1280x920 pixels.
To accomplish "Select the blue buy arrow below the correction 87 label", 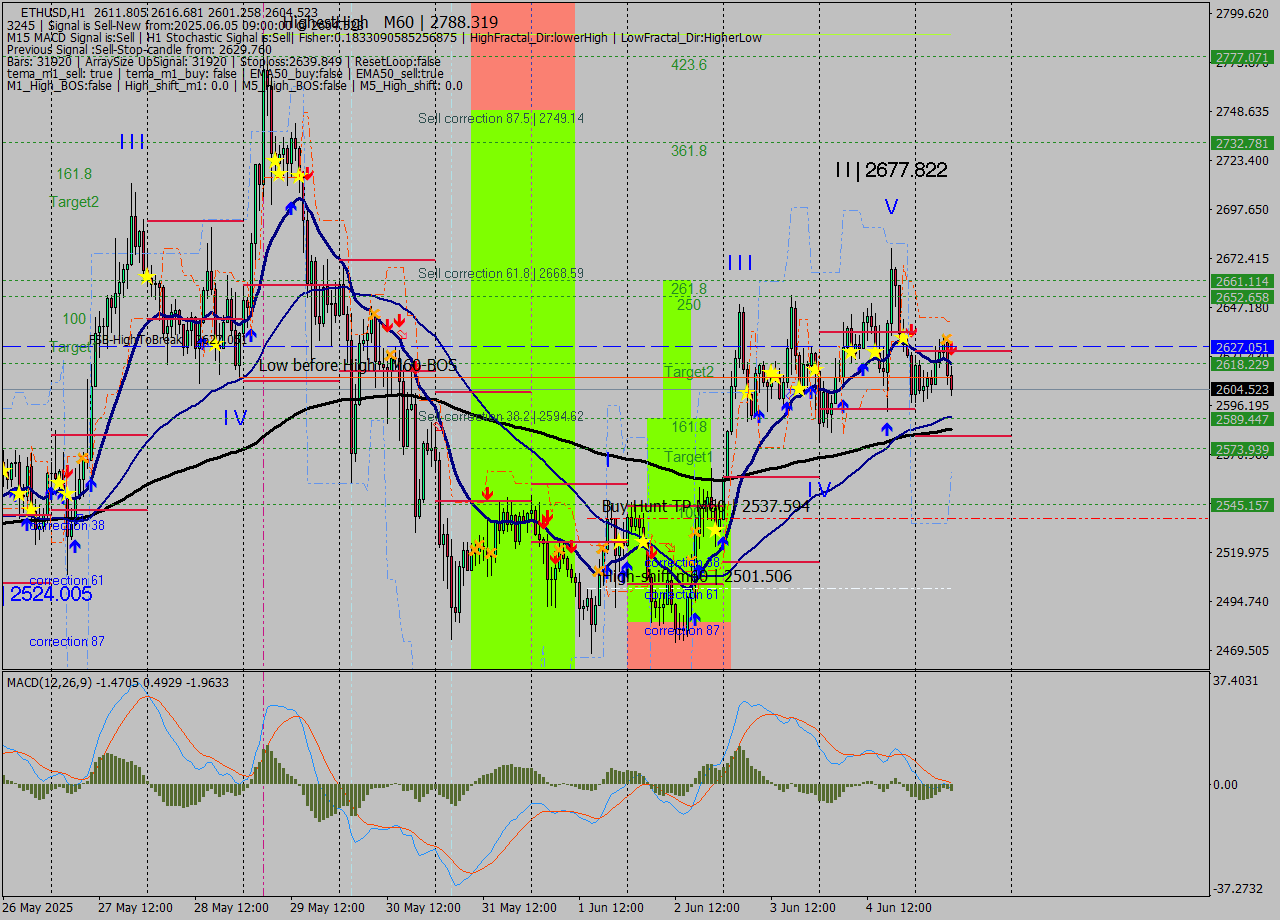I will point(695,617).
